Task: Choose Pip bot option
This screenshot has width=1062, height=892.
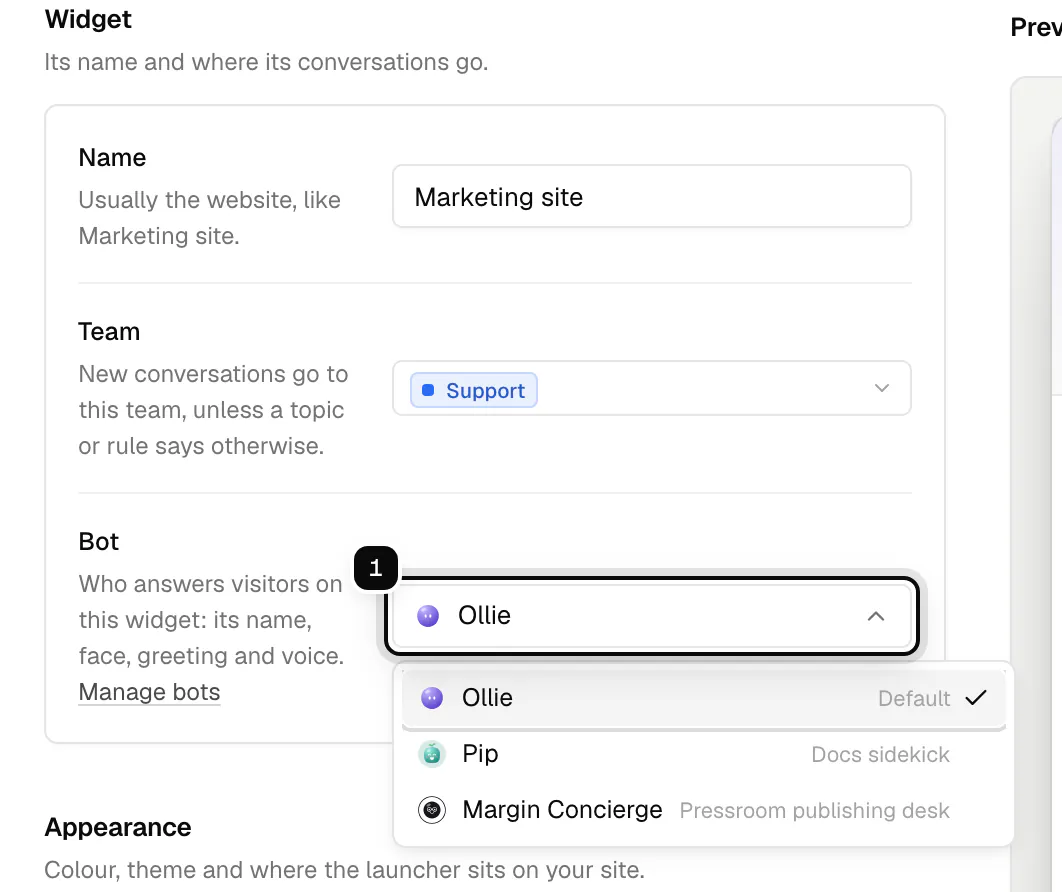Action: (704, 754)
